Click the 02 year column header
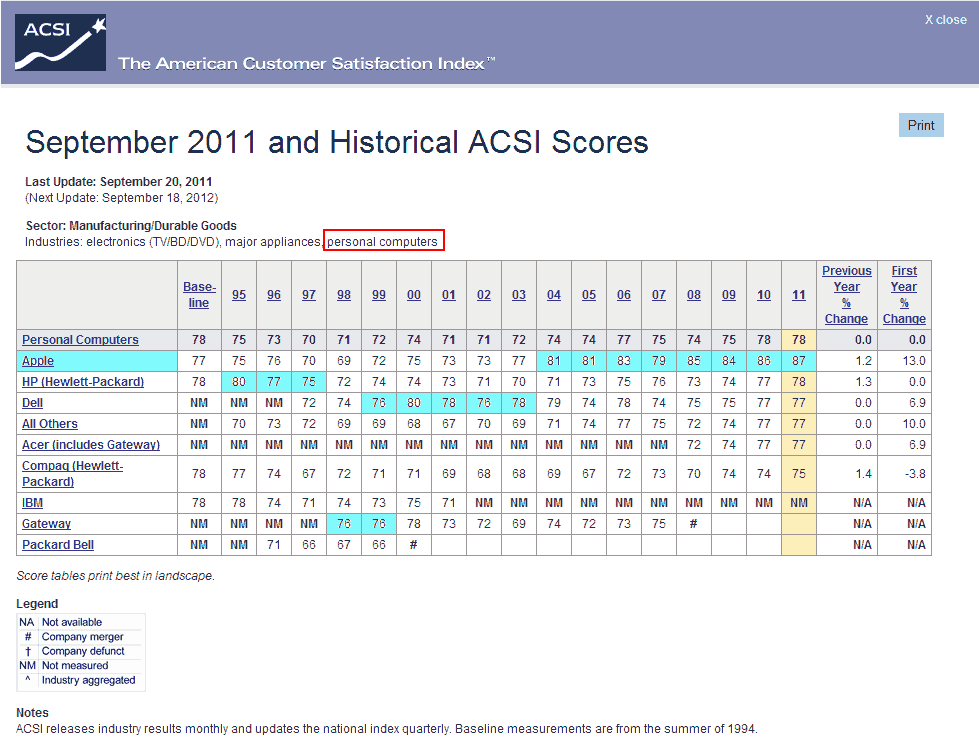 483,295
